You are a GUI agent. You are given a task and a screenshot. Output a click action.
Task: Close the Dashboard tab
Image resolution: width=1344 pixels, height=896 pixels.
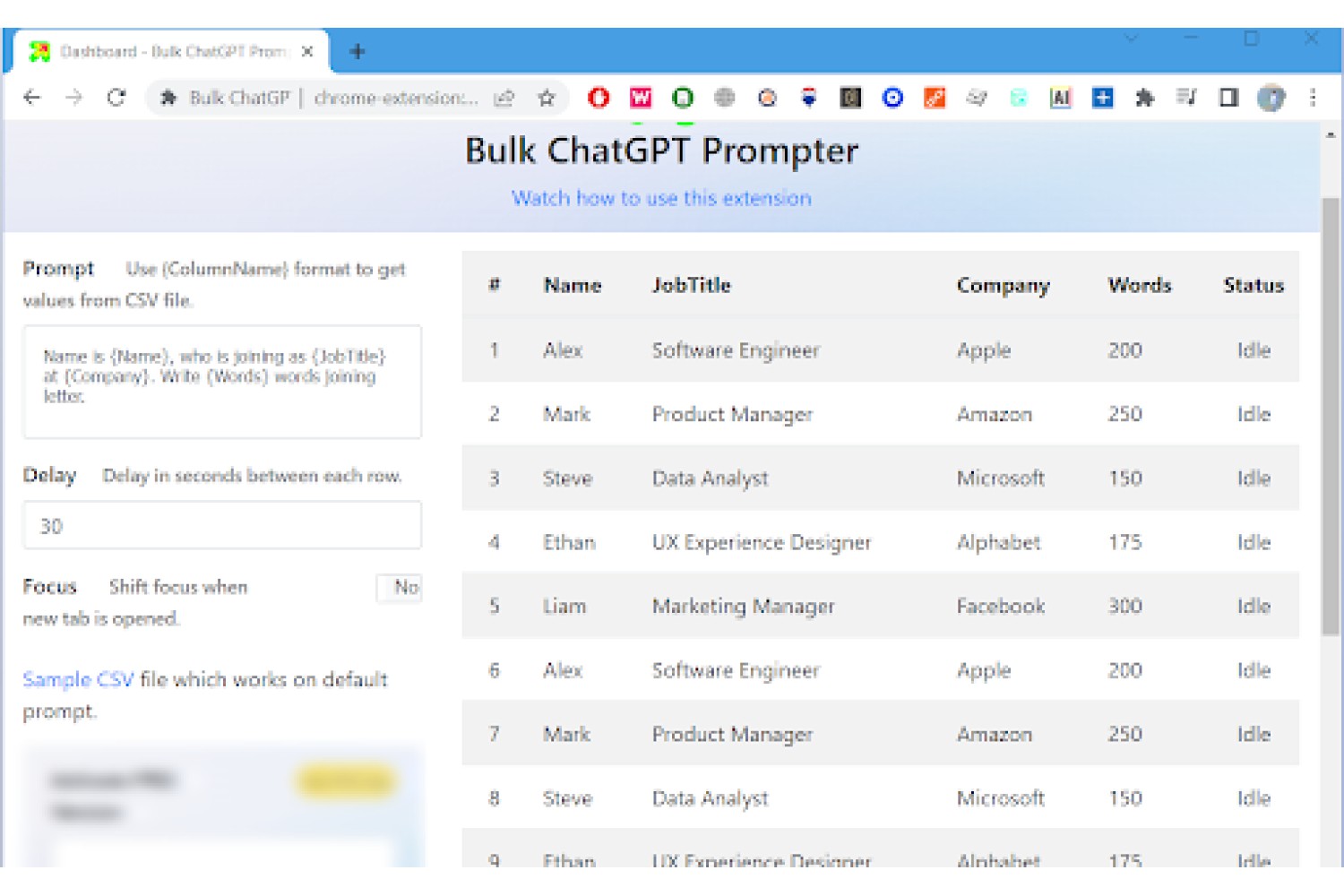click(307, 52)
